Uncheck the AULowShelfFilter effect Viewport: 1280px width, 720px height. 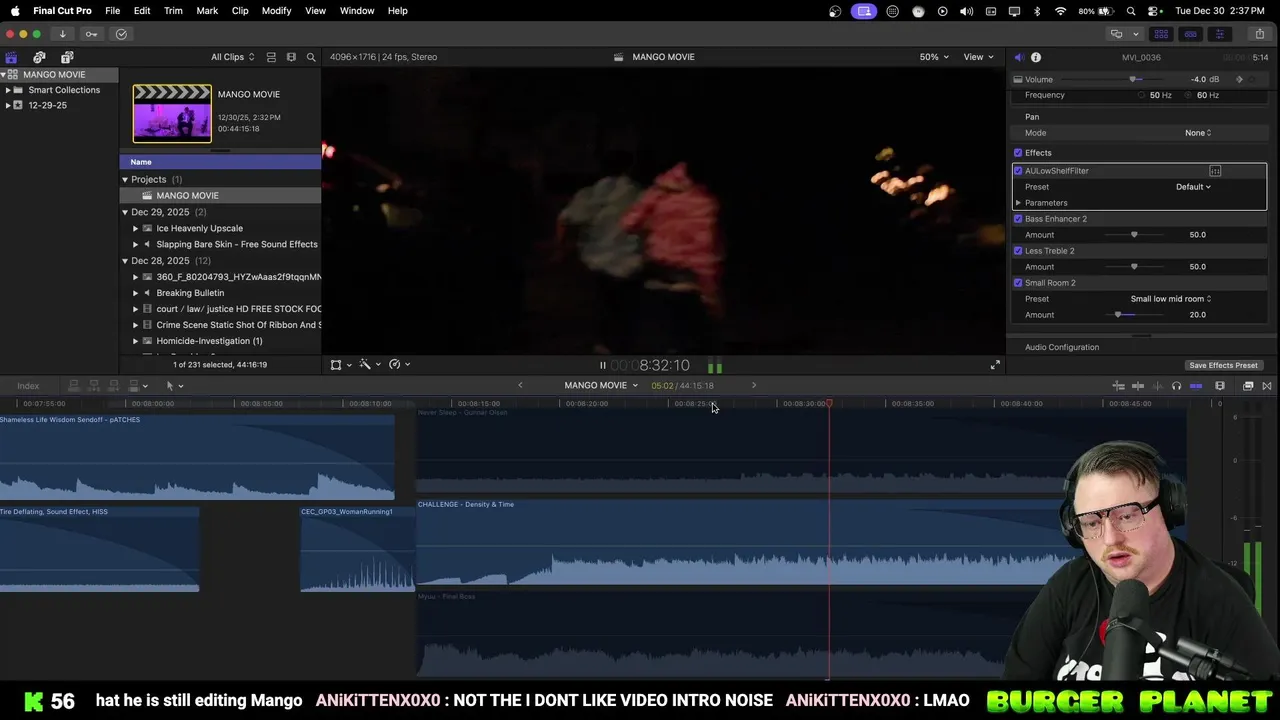coord(1018,171)
